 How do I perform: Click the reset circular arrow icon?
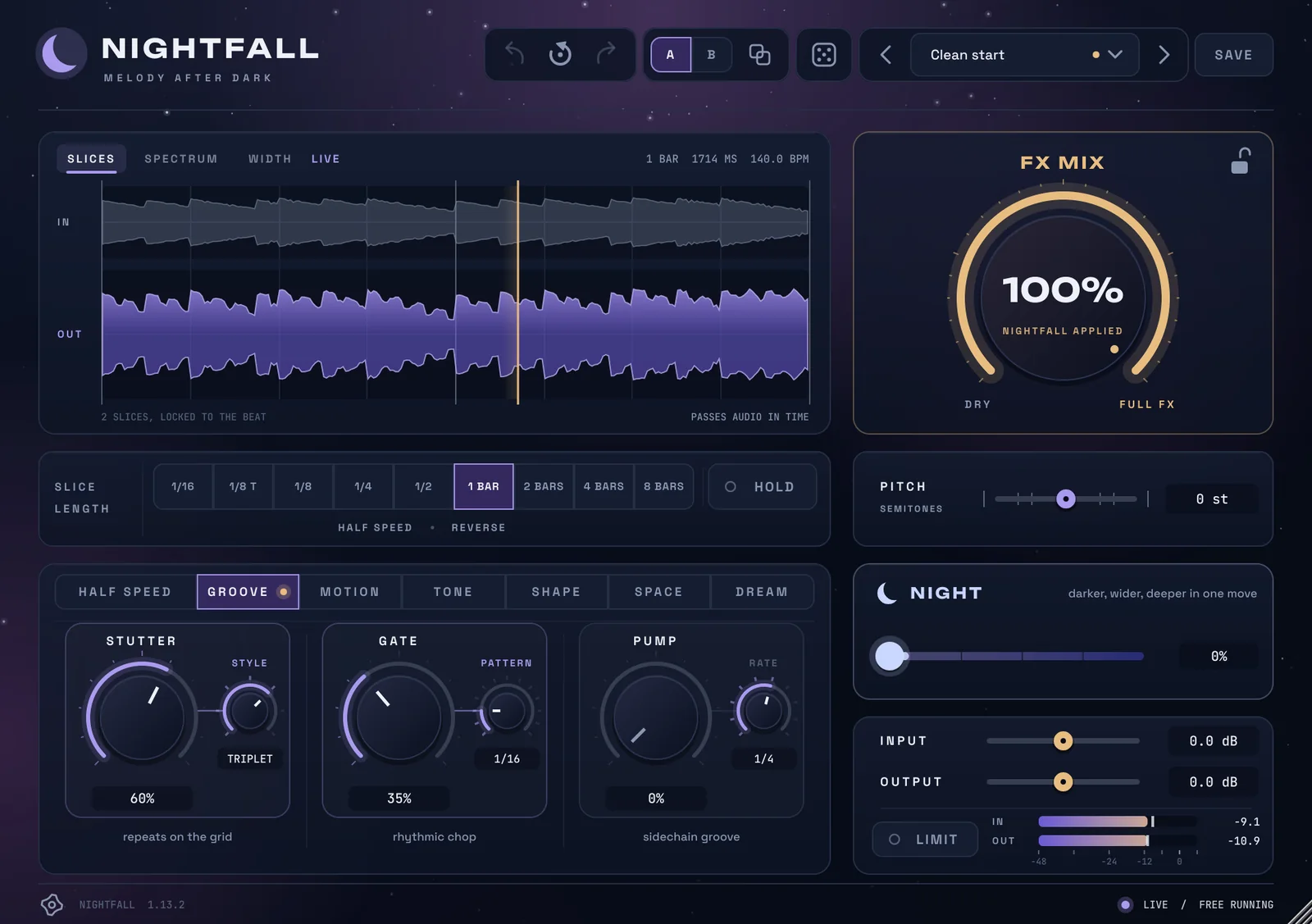[x=560, y=54]
